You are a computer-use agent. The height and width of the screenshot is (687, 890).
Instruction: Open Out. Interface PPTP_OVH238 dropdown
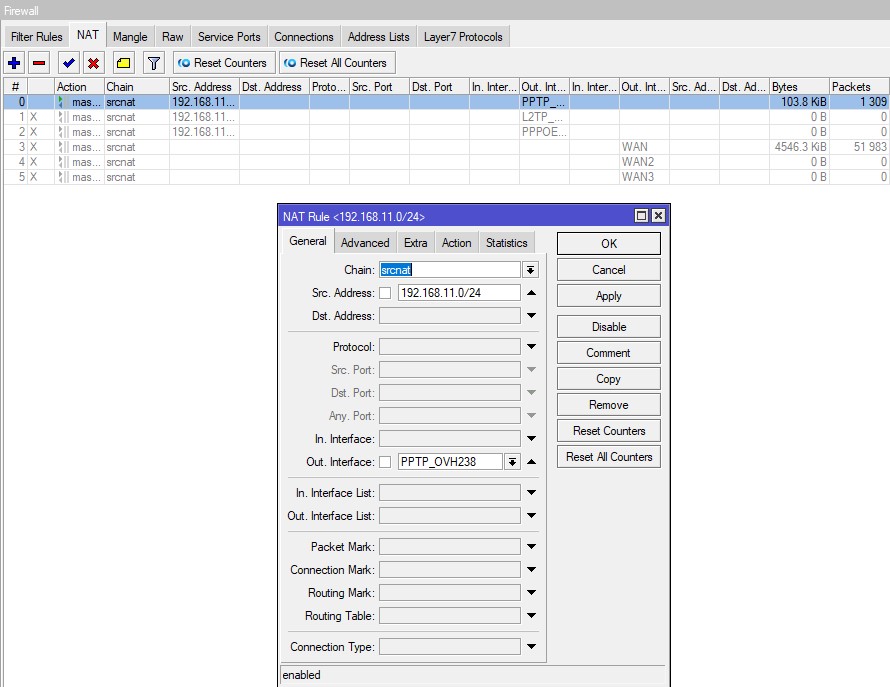click(x=512, y=462)
